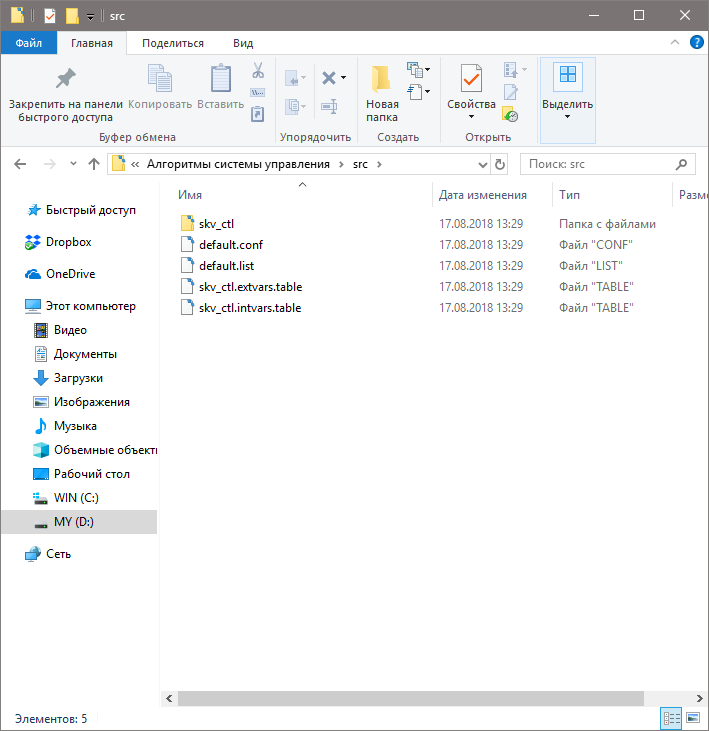Screen dimensions: 709x731
Task: Open Dropbox in the navigation pane
Action: (68, 242)
